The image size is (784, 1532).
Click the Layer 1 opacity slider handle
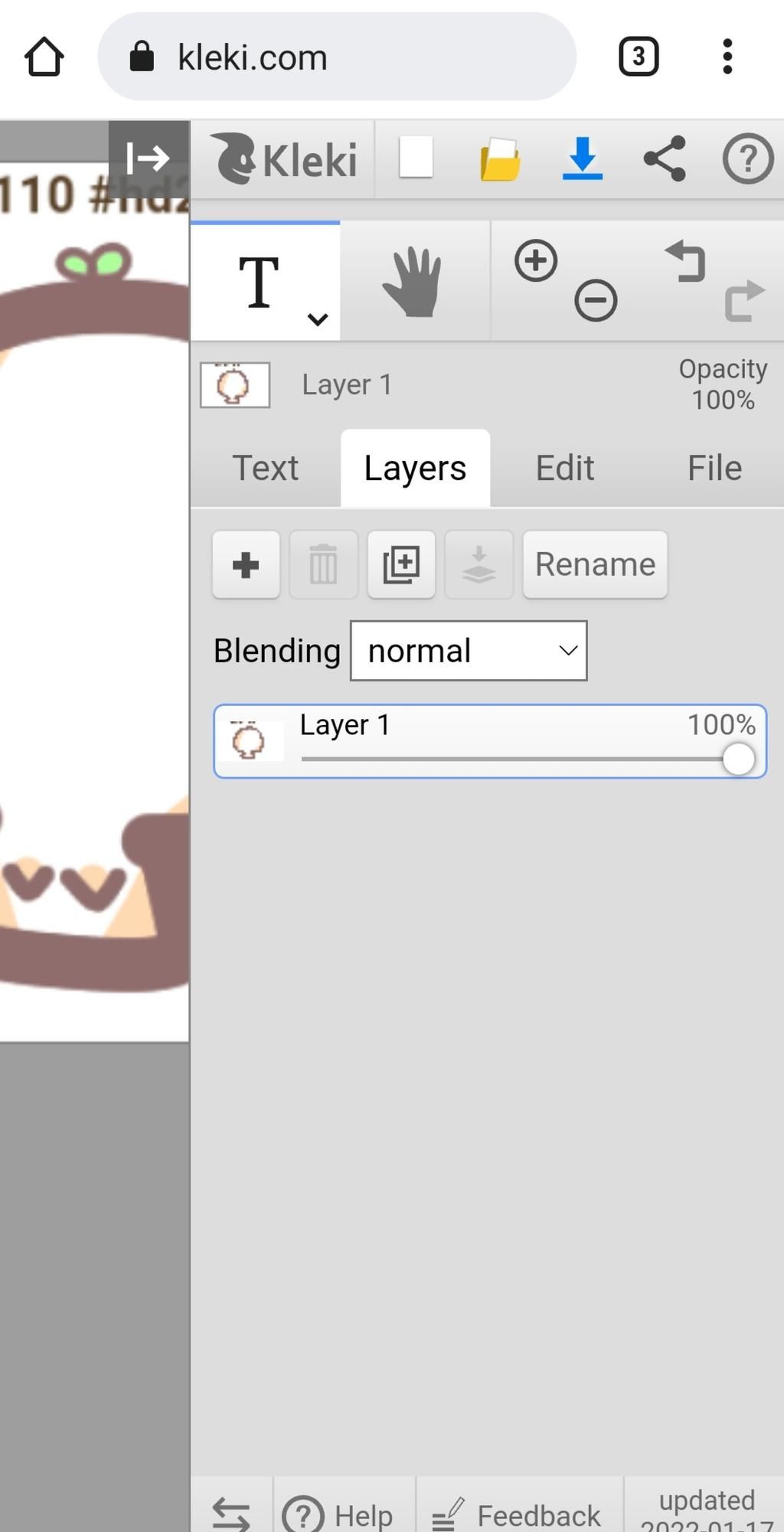tap(739, 759)
